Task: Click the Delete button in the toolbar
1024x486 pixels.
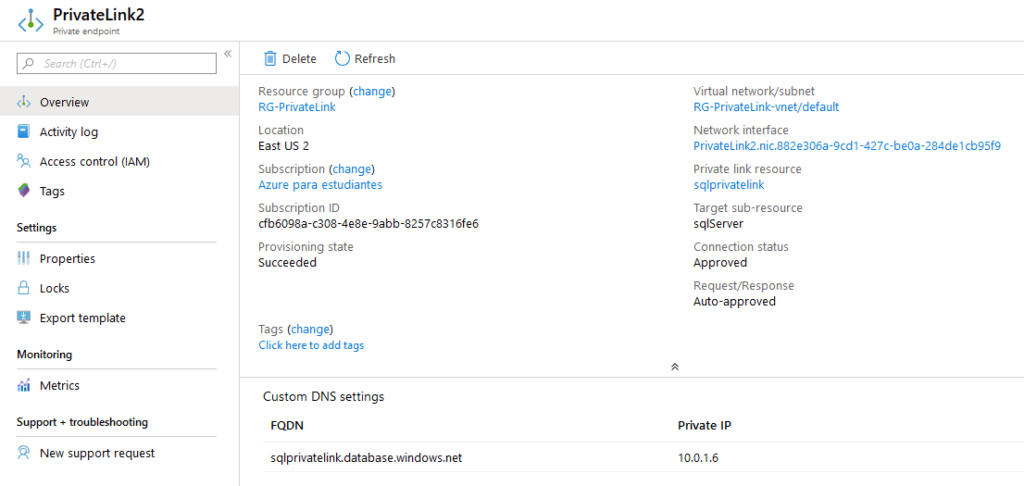Action: [x=290, y=59]
